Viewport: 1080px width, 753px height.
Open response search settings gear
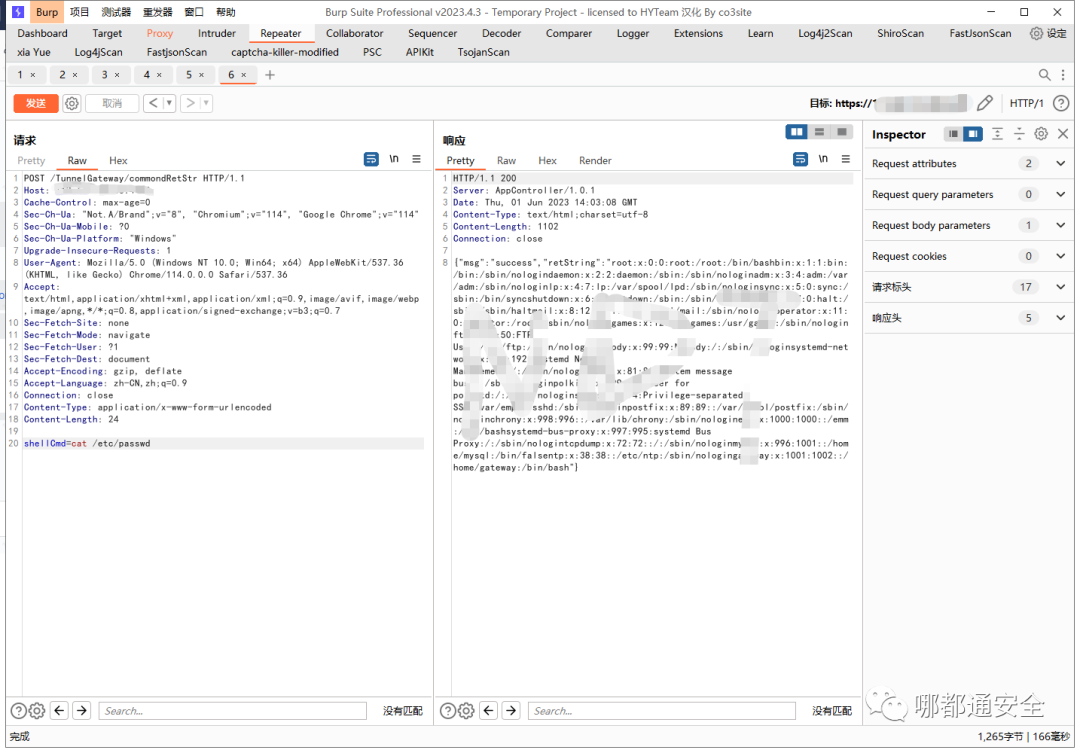pyautogui.click(x=466, y=710)
